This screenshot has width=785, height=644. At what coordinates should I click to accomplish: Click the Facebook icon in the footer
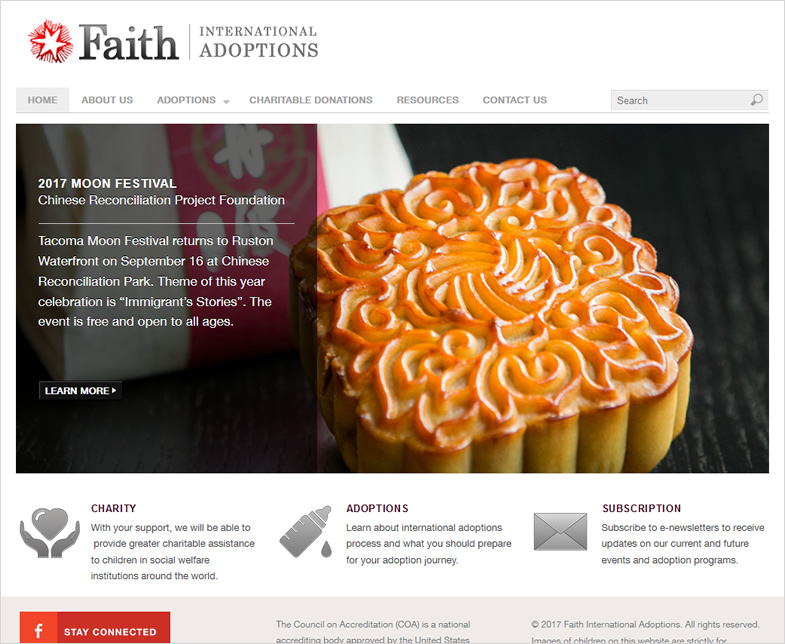coord(39,630)
